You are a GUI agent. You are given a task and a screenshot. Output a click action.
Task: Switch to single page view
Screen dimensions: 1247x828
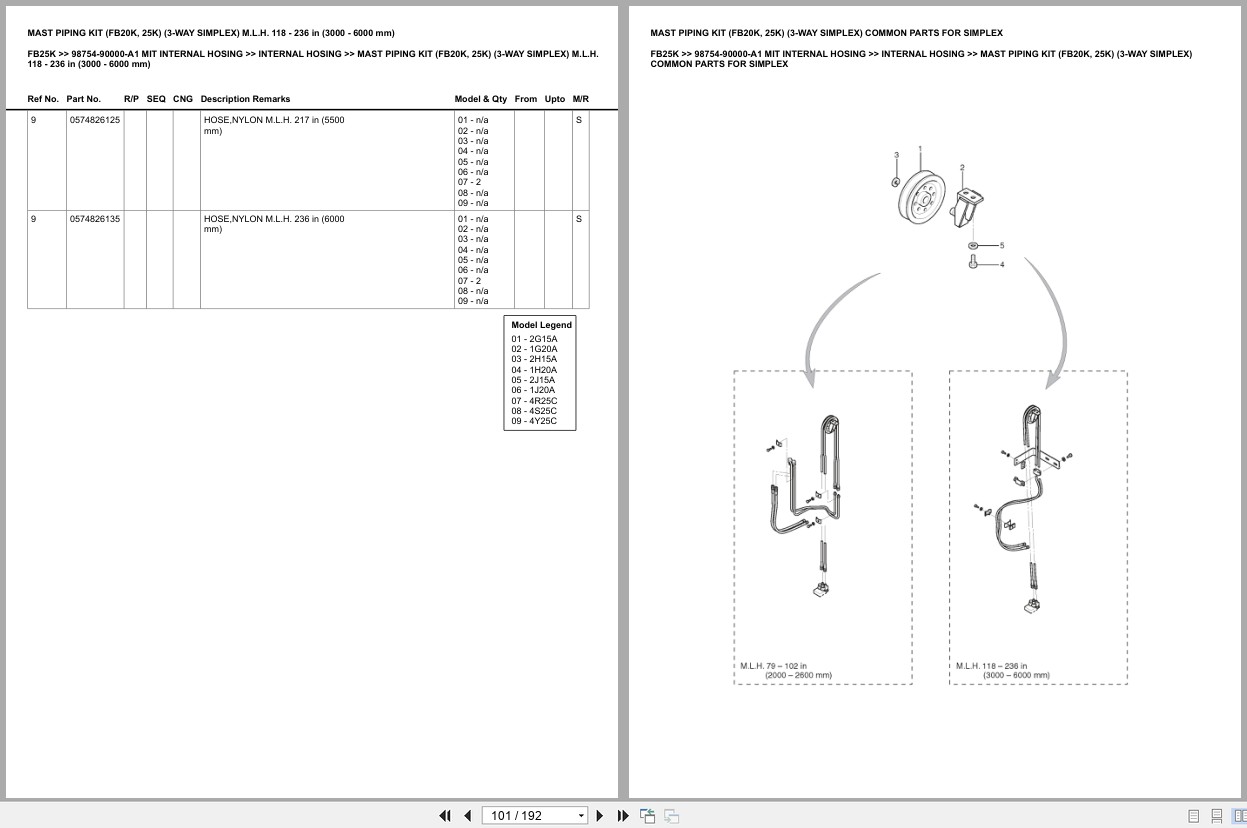[1193, 815]
